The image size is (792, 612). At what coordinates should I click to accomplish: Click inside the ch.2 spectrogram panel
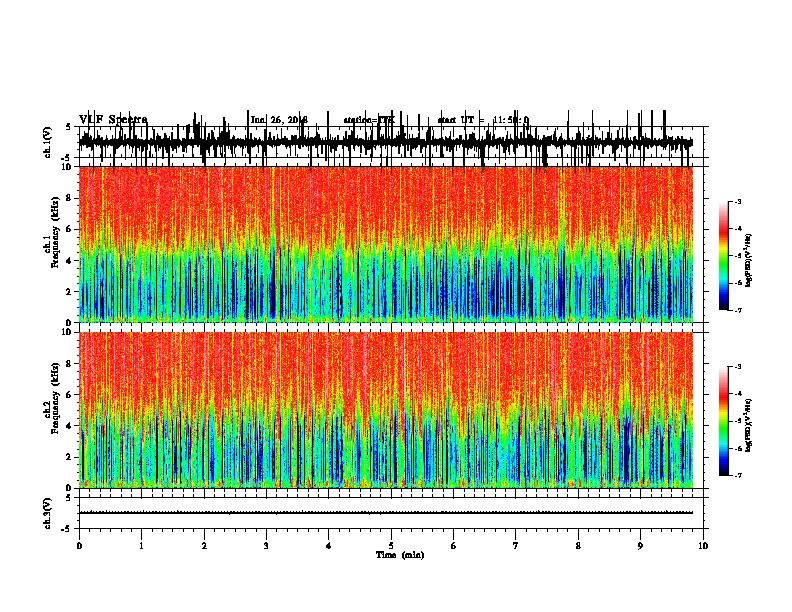[386, 410]
